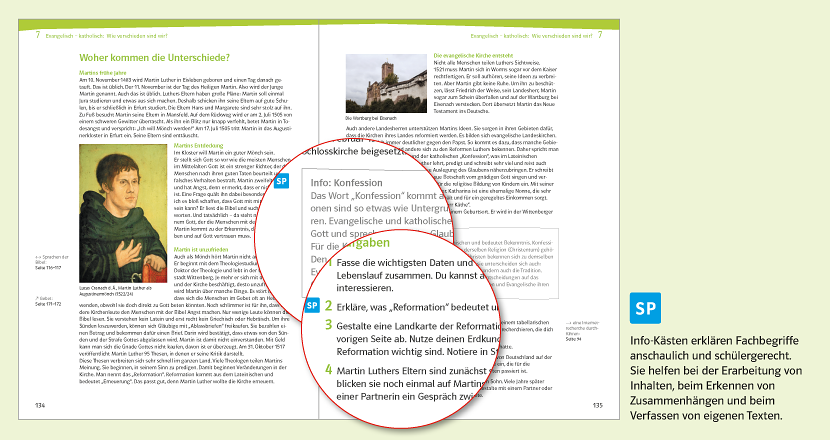Click task 3 "Gestalte eine Landkarte der Reformation"
This screenshot has height=440, width=830.
(x=418, y=326)
